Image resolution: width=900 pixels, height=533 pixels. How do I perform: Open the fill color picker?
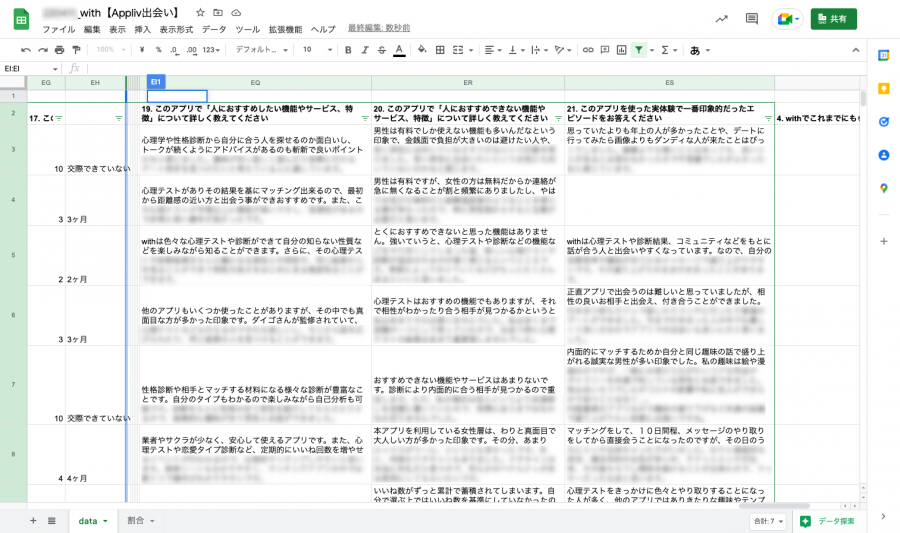click(422, 50)
